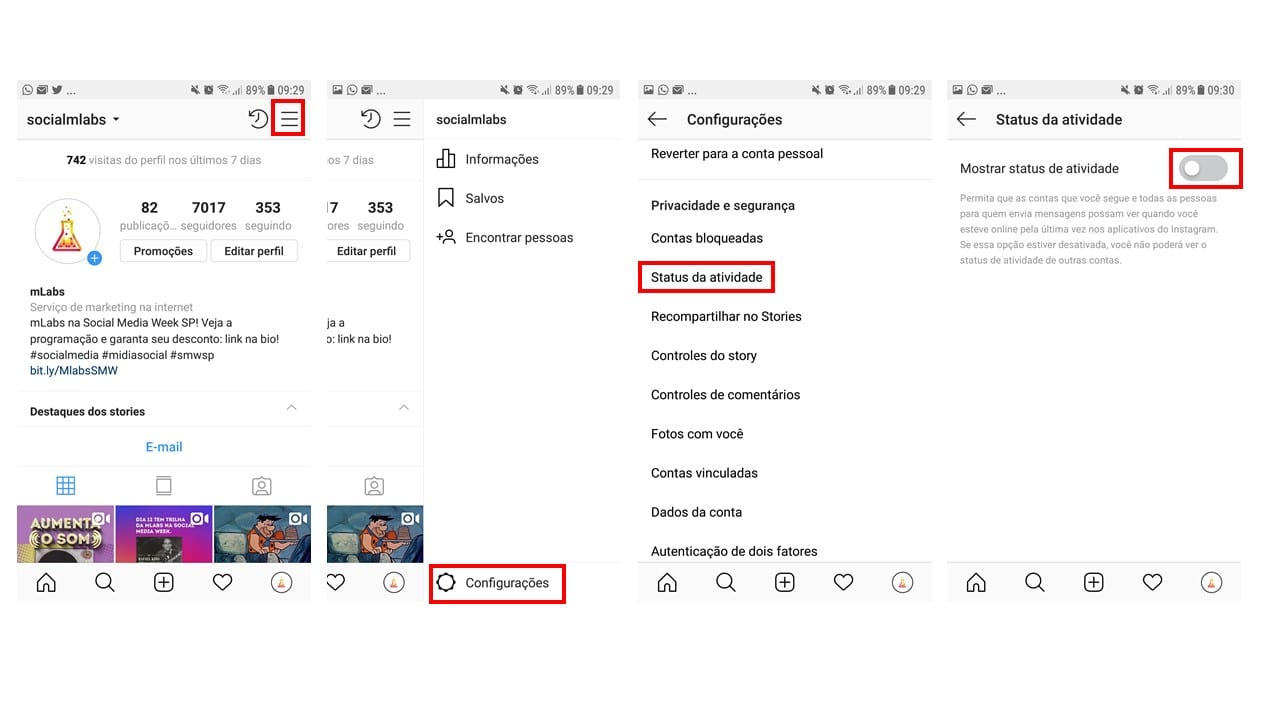The image size is (1280, 720).
Task: Click the Promoções button
Action: [163, 251]
